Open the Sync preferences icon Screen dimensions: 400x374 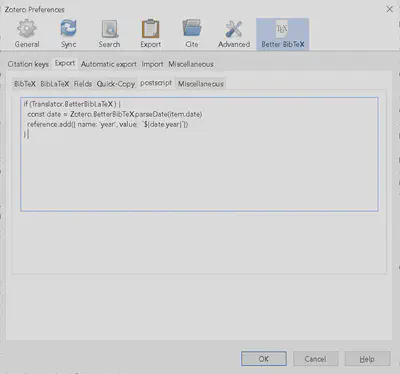point(68,29)
